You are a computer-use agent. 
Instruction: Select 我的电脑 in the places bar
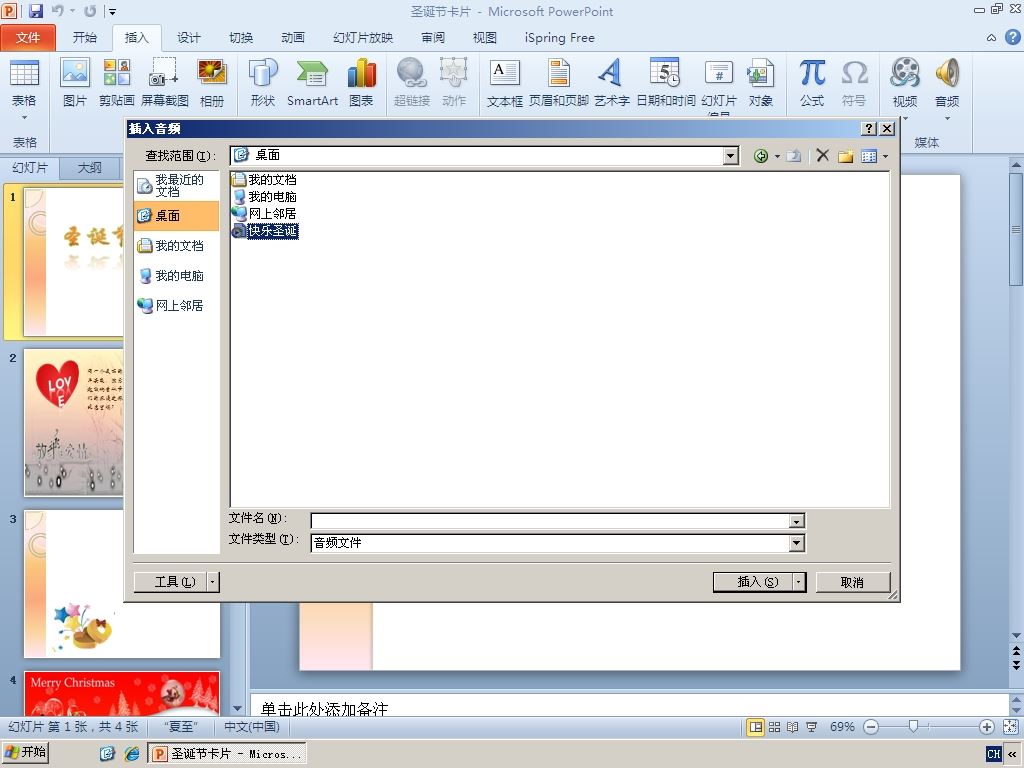click(176, 276)
